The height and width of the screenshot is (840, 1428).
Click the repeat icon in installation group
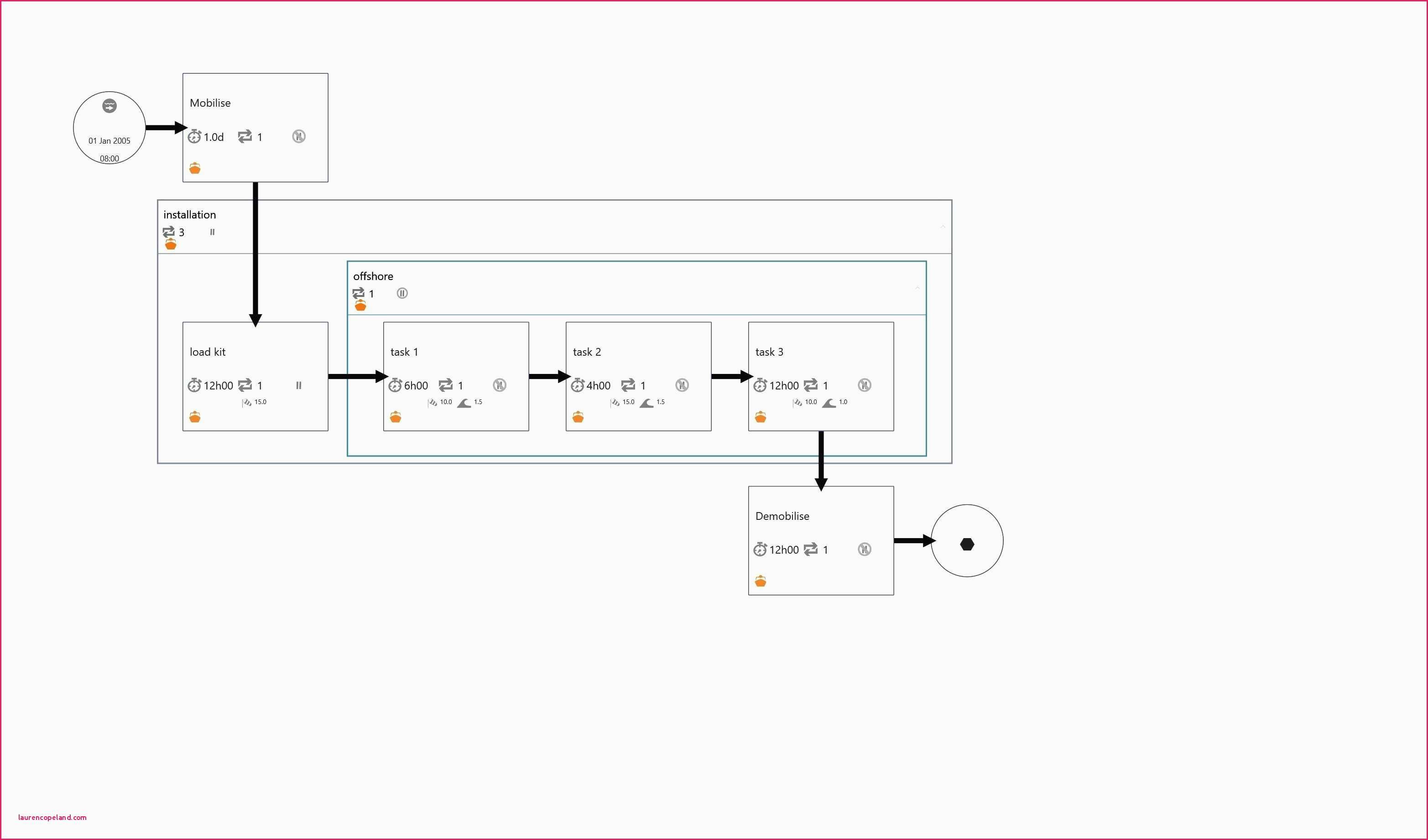point(168,232)
